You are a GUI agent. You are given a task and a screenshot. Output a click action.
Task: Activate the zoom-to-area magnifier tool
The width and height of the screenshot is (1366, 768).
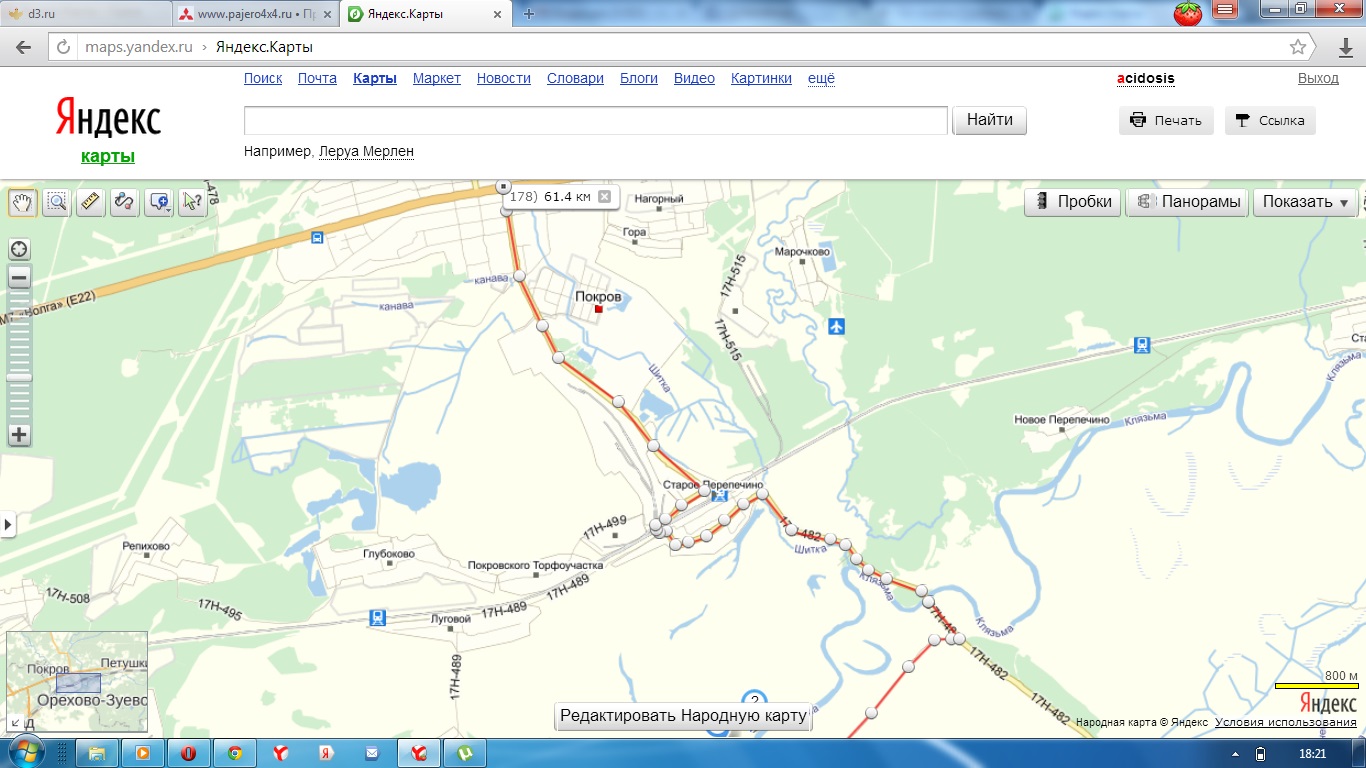57,202
